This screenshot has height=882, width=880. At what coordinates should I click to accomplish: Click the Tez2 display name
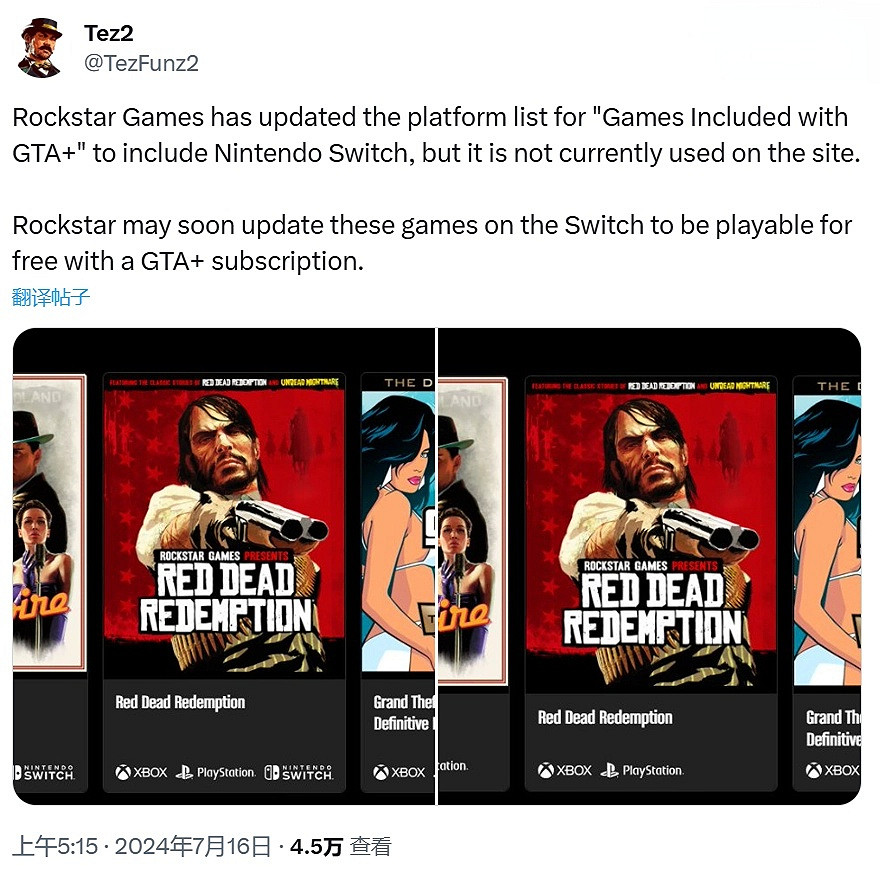click(x=109, y=32)
